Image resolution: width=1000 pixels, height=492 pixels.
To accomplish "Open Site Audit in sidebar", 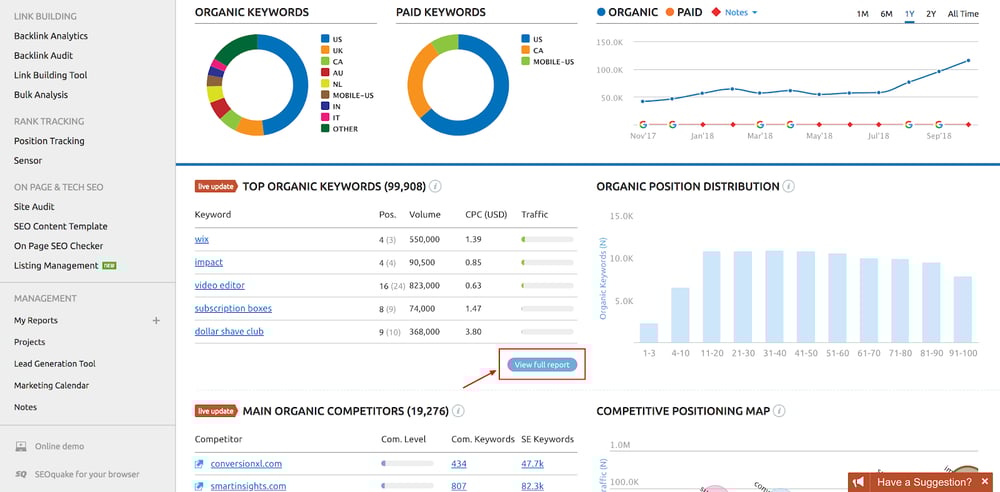I will (34, 207).
